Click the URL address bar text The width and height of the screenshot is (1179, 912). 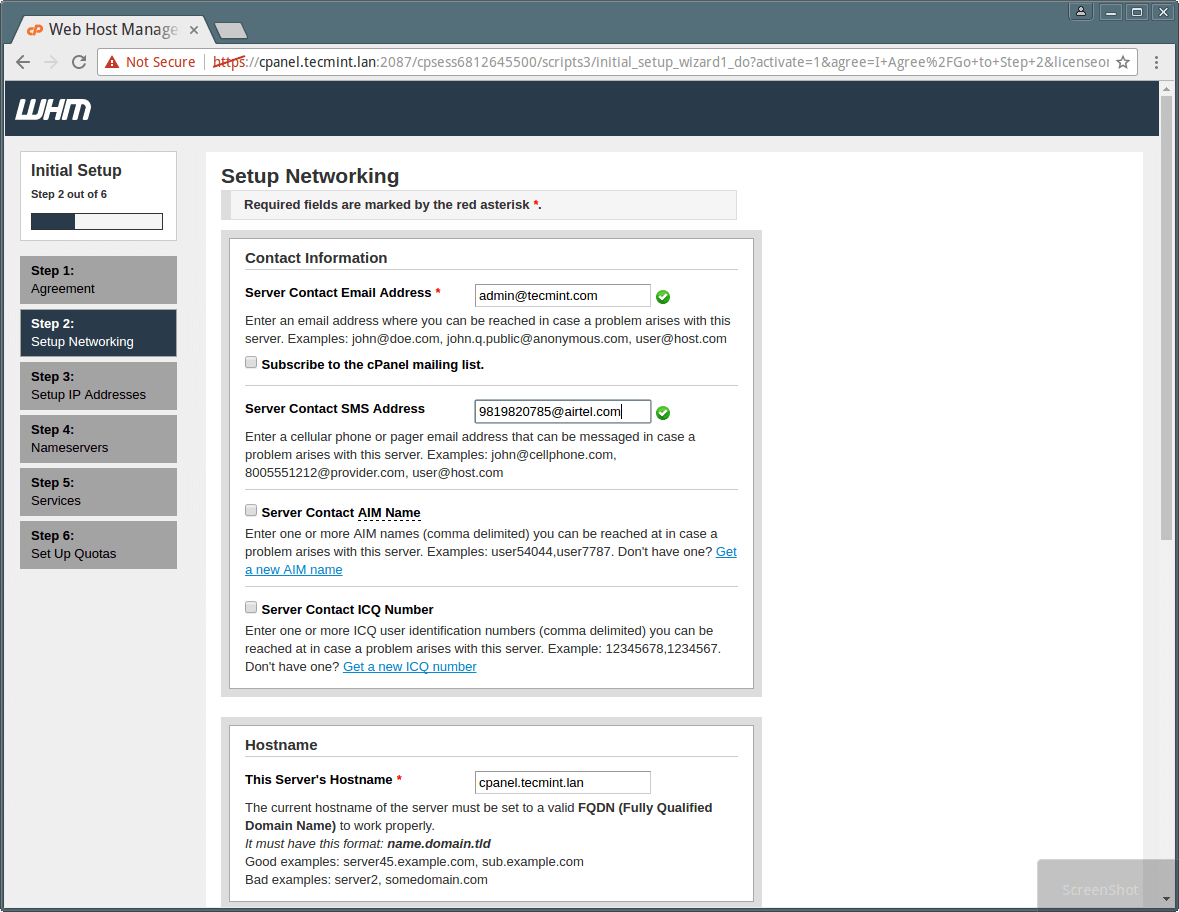pos(660,62)
